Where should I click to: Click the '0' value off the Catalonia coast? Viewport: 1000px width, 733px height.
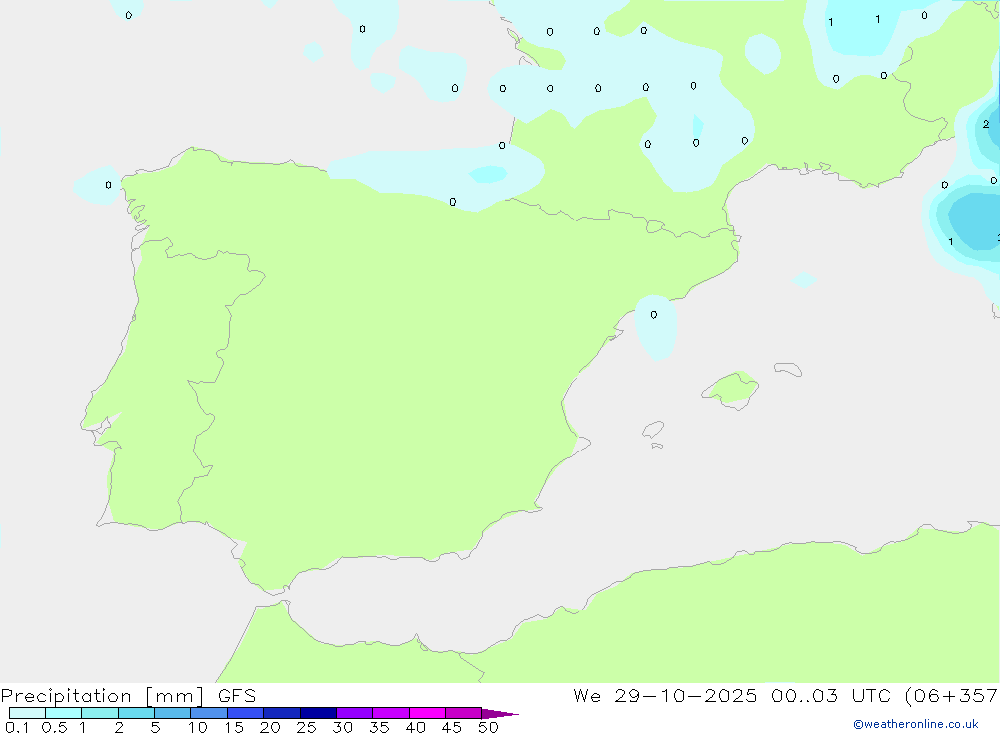[x=654, y=315]
